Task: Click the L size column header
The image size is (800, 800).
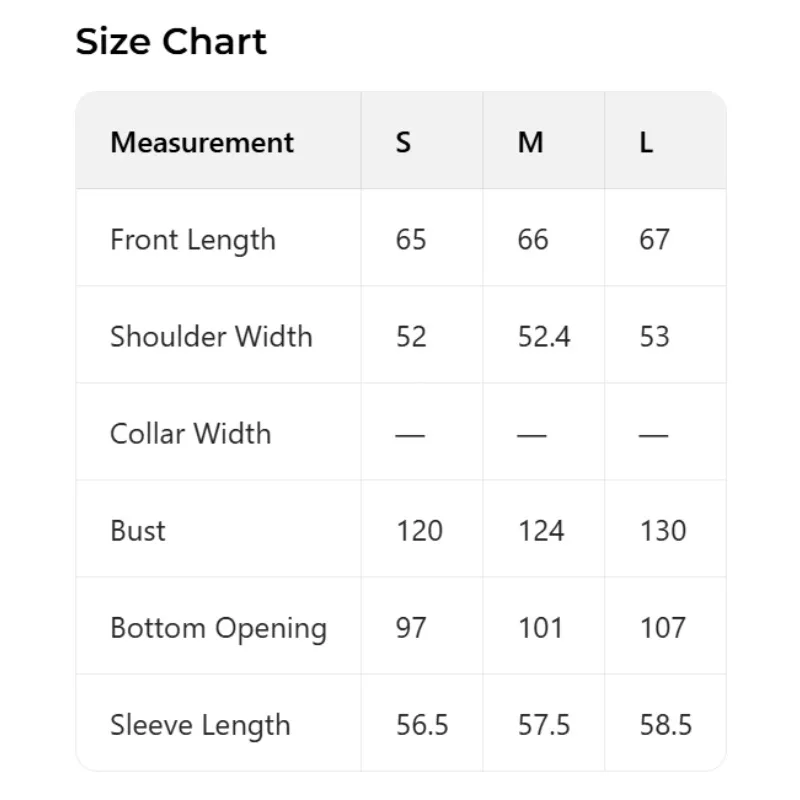Action: (646, 142)
